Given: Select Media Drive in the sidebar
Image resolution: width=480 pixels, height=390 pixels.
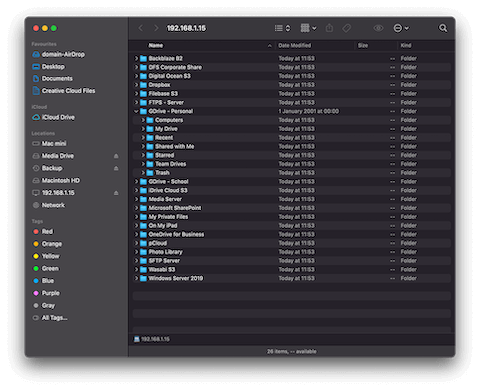Looking at the screenshot, I should coord(53,156).
